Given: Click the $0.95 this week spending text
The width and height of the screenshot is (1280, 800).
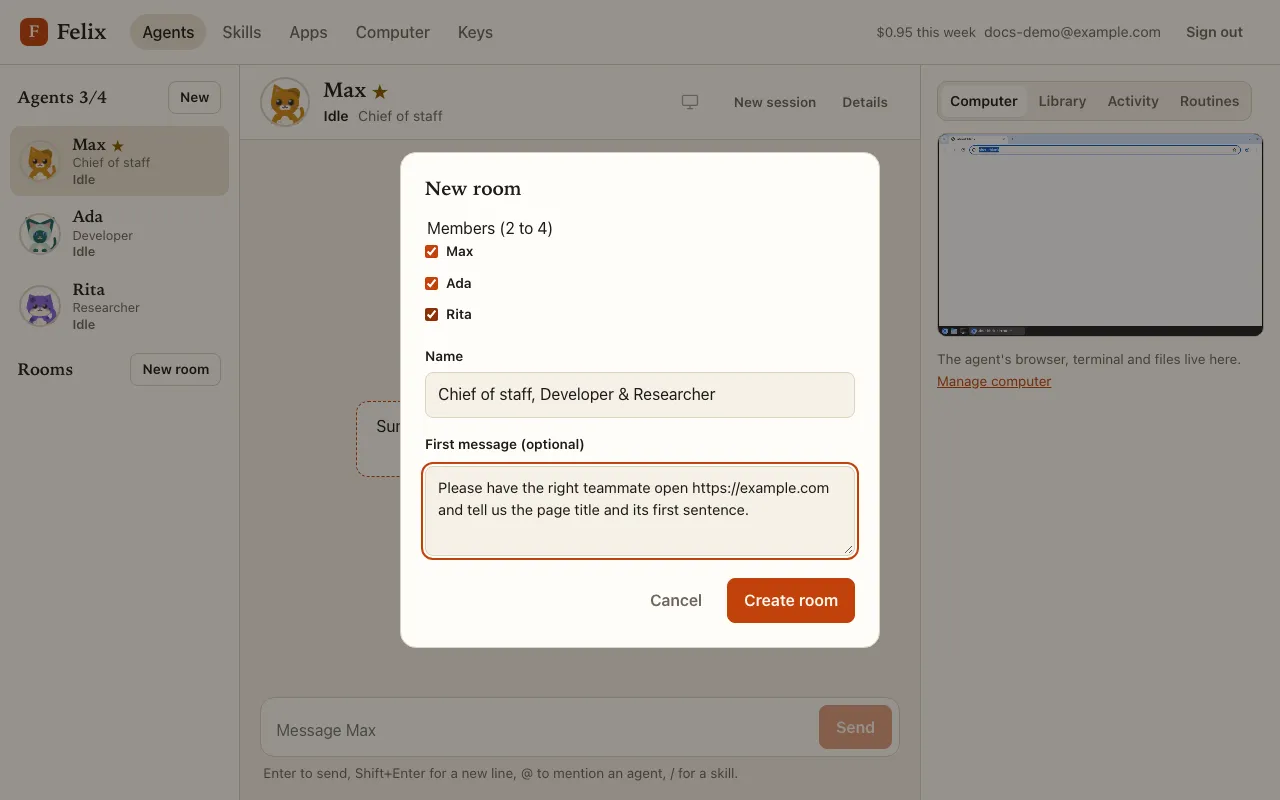Looking at the screenshot, I should (926, 32).
